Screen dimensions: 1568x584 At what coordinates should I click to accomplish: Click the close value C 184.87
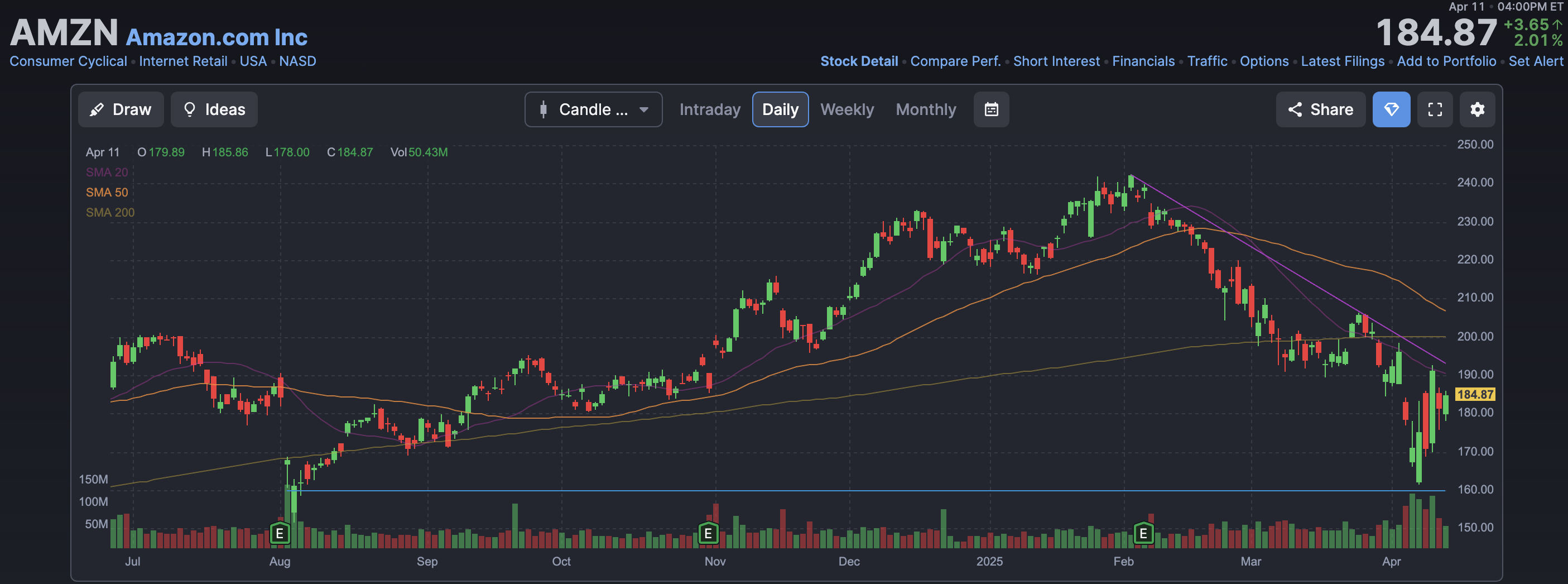pyautogui.click(x=350, y=152)
